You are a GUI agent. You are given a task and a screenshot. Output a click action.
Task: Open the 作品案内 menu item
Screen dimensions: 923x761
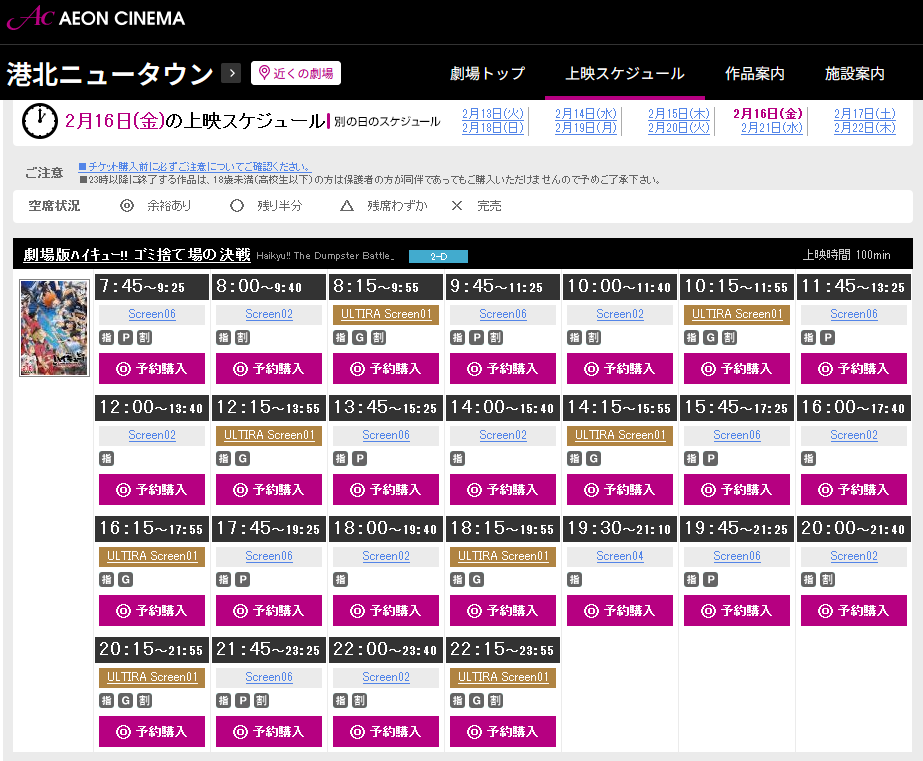click(x=755, y=73)
